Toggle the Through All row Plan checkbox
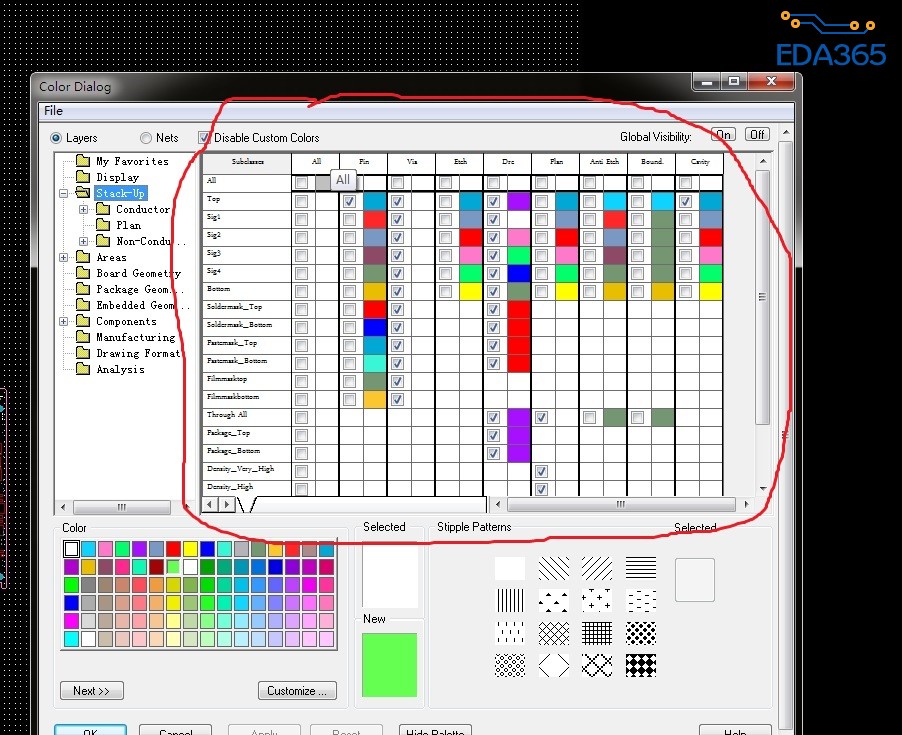902x735 pixels. tap(541, 418)
